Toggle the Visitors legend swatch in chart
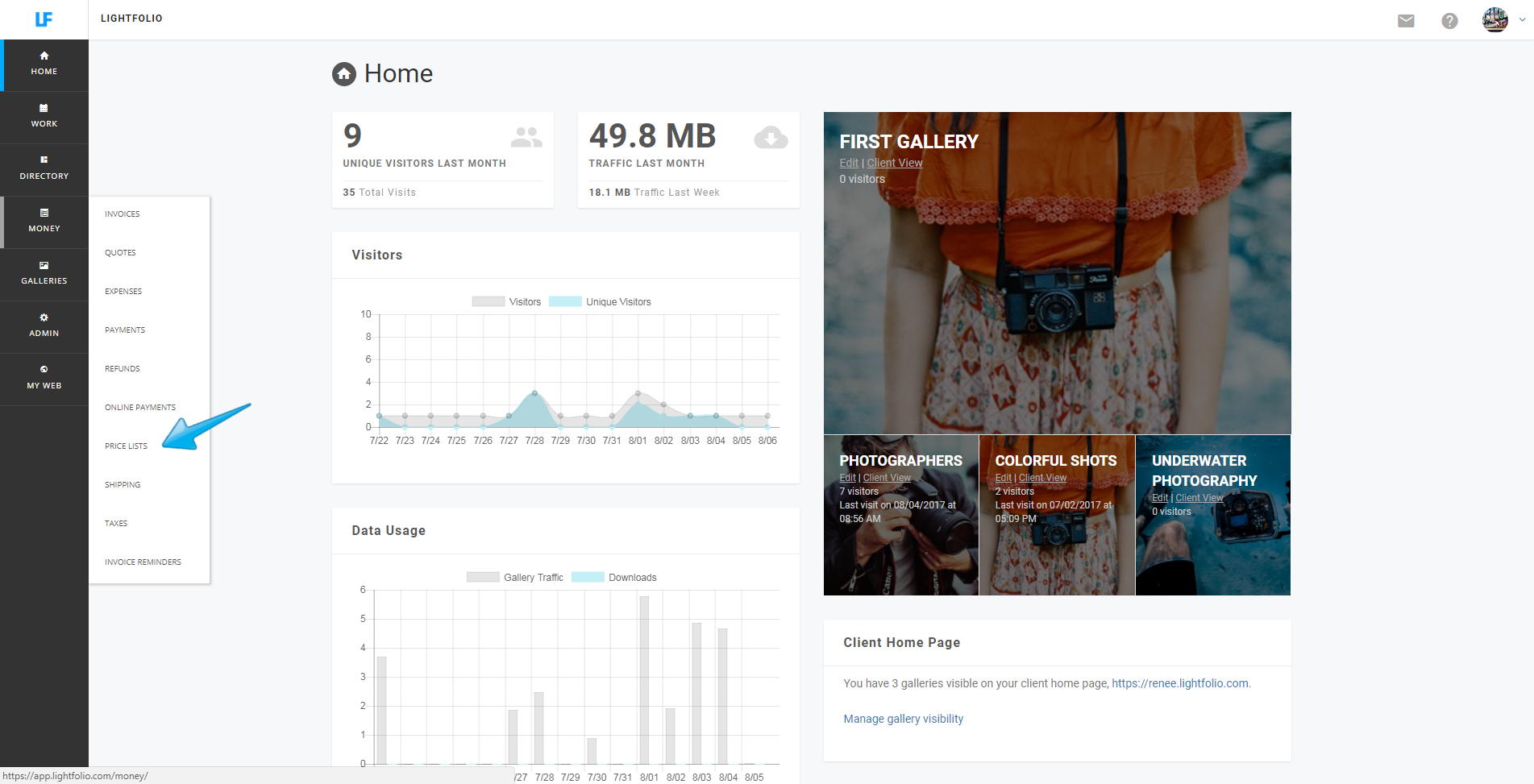This screenshot has width=1534, height=784. pos(488,301)
